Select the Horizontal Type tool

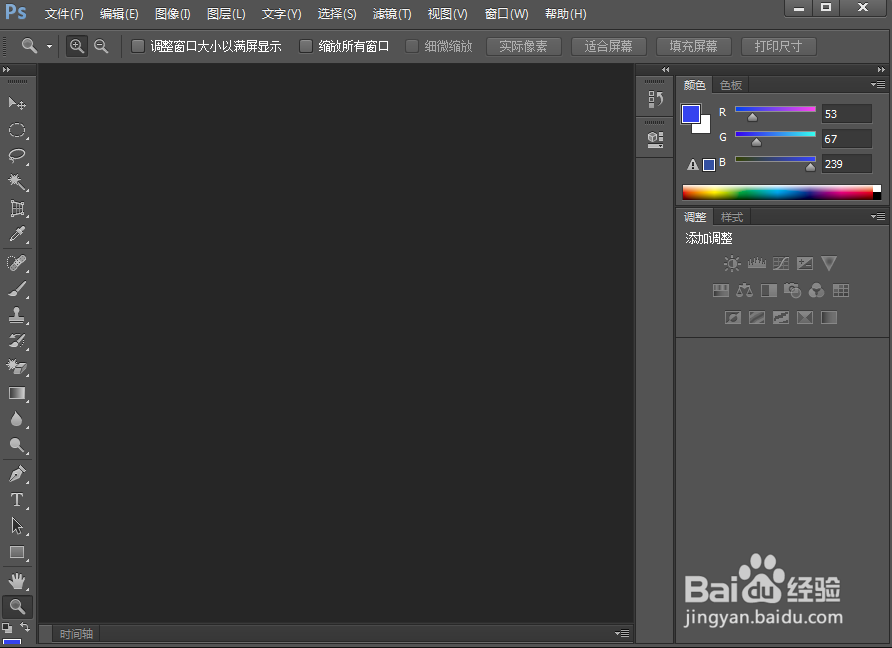(x=18, y=500)
